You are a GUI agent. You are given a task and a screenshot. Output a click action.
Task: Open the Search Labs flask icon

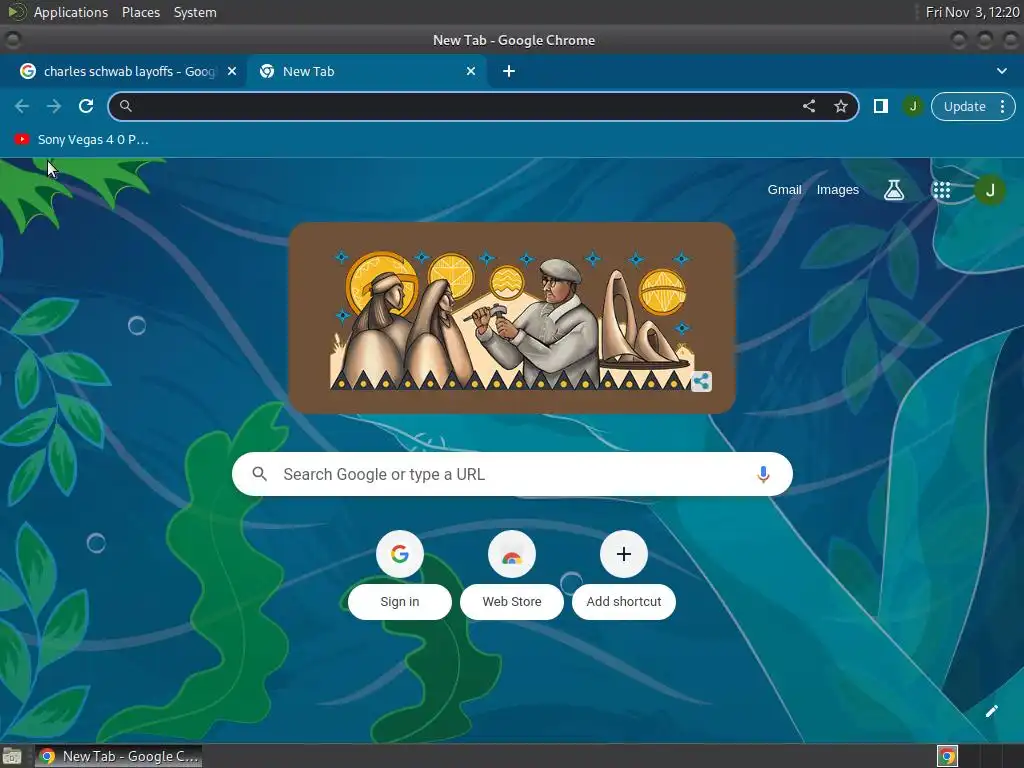[894, 190]
